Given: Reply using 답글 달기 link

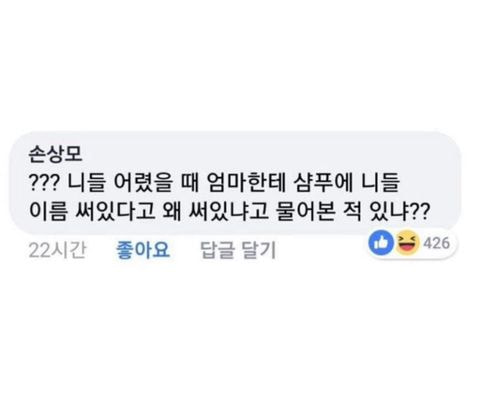Looking at the screenshot, I should (238, 250).
